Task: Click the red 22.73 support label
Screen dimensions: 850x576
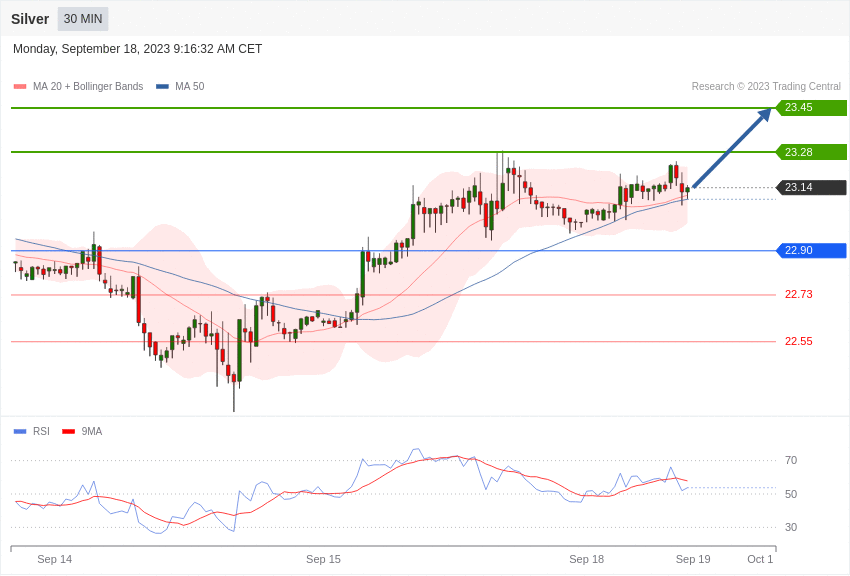Action: coord(799,295)
